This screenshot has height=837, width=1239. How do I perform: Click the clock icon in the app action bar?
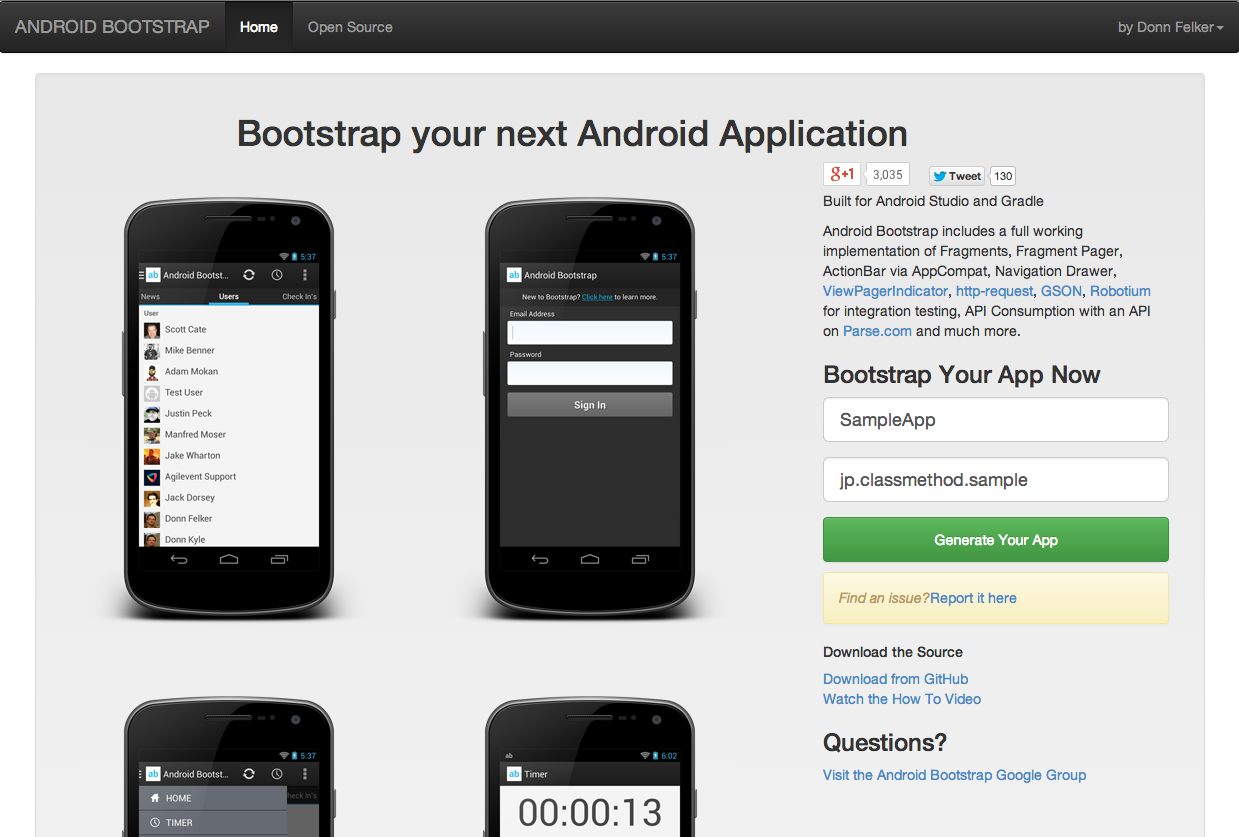point(277,275)
